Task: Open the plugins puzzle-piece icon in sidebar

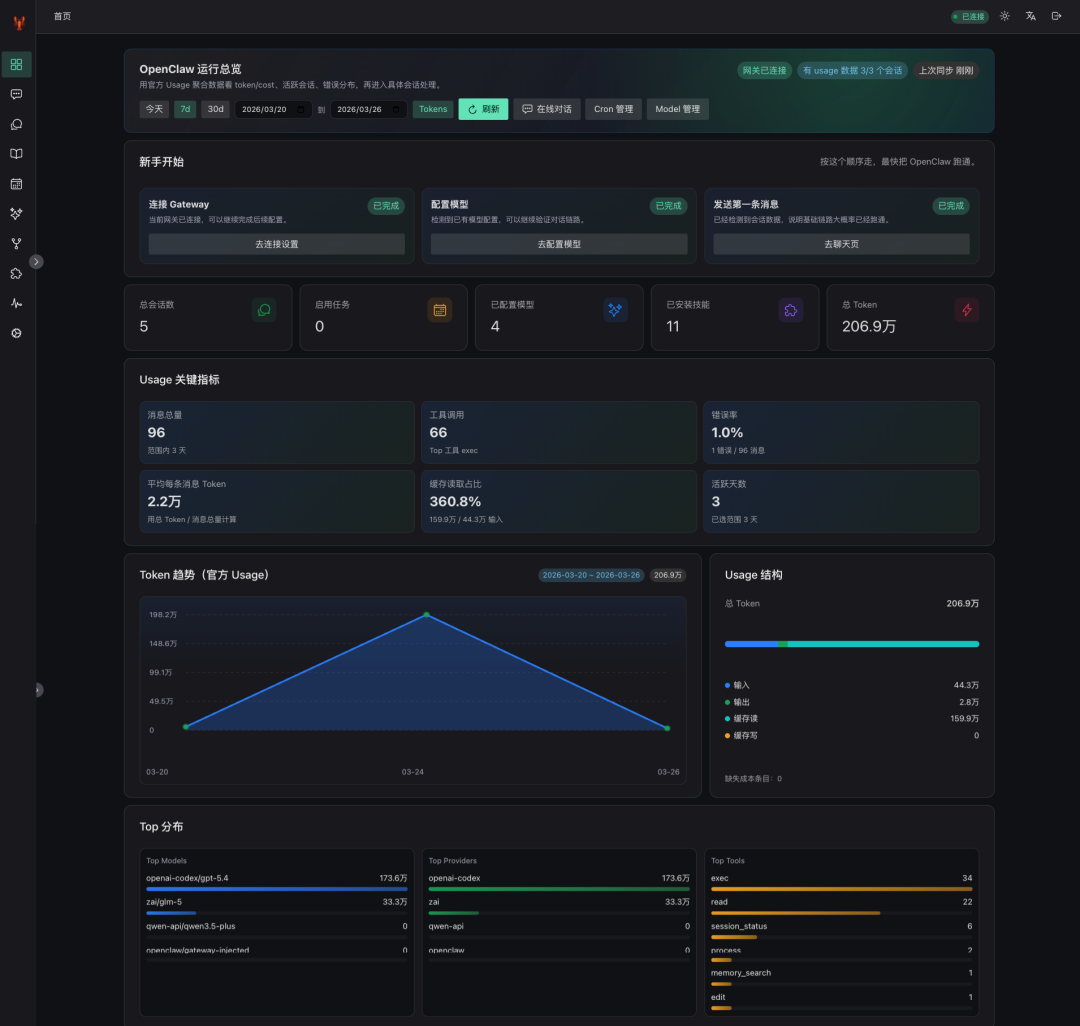Action: click(x=16, y=274)
